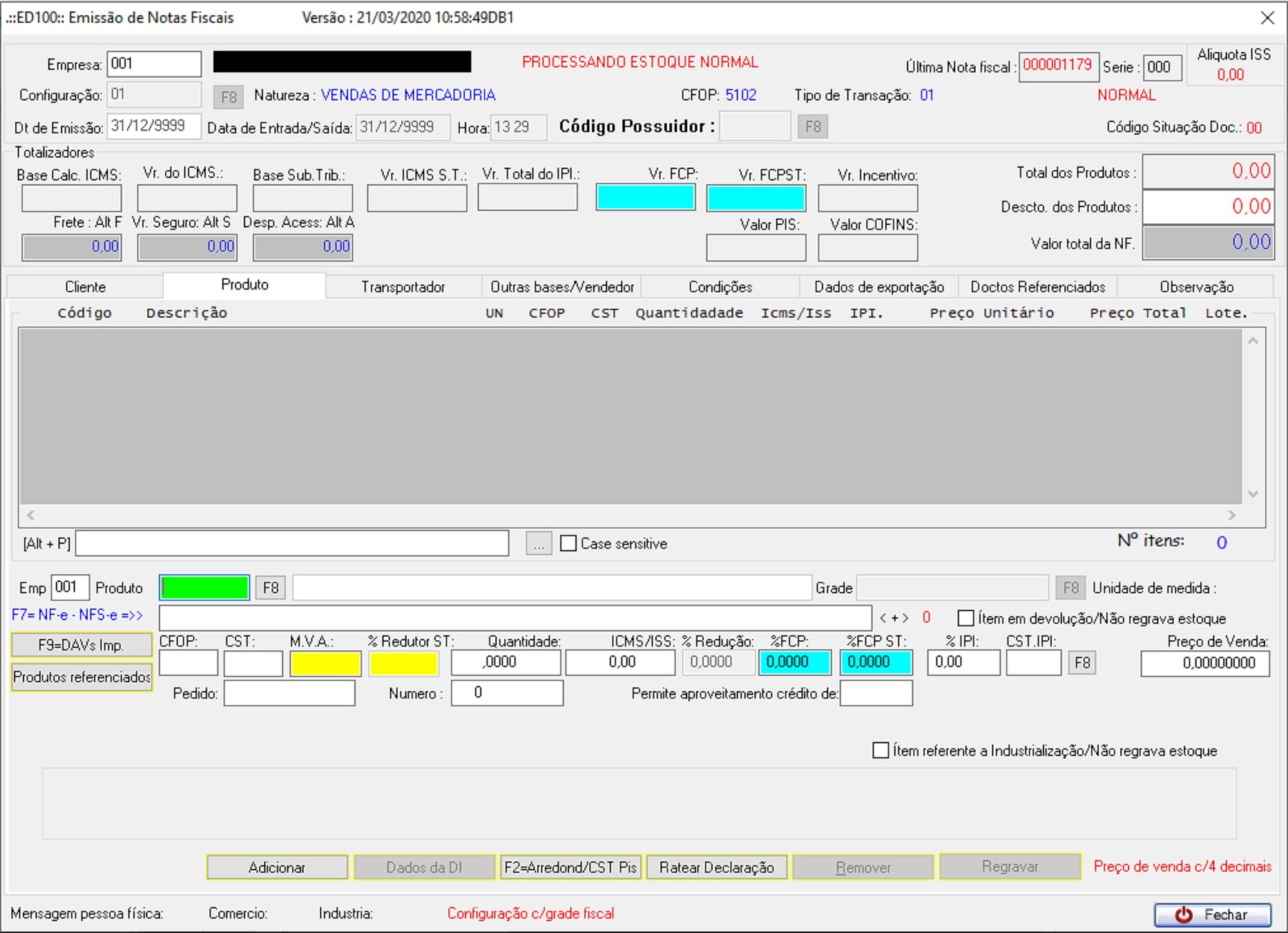The height and width of the screenshot is (933, 1288).
Task: Open the Transportador tab
Action: [x=403, y=287]
